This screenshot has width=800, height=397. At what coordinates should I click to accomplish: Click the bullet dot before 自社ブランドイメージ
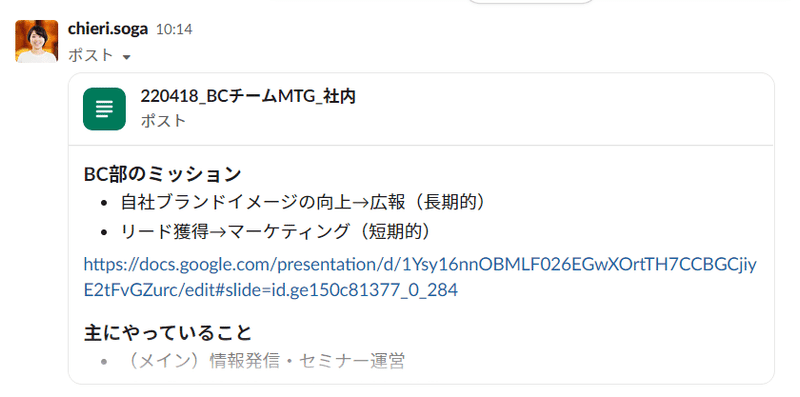pos(104,204)
